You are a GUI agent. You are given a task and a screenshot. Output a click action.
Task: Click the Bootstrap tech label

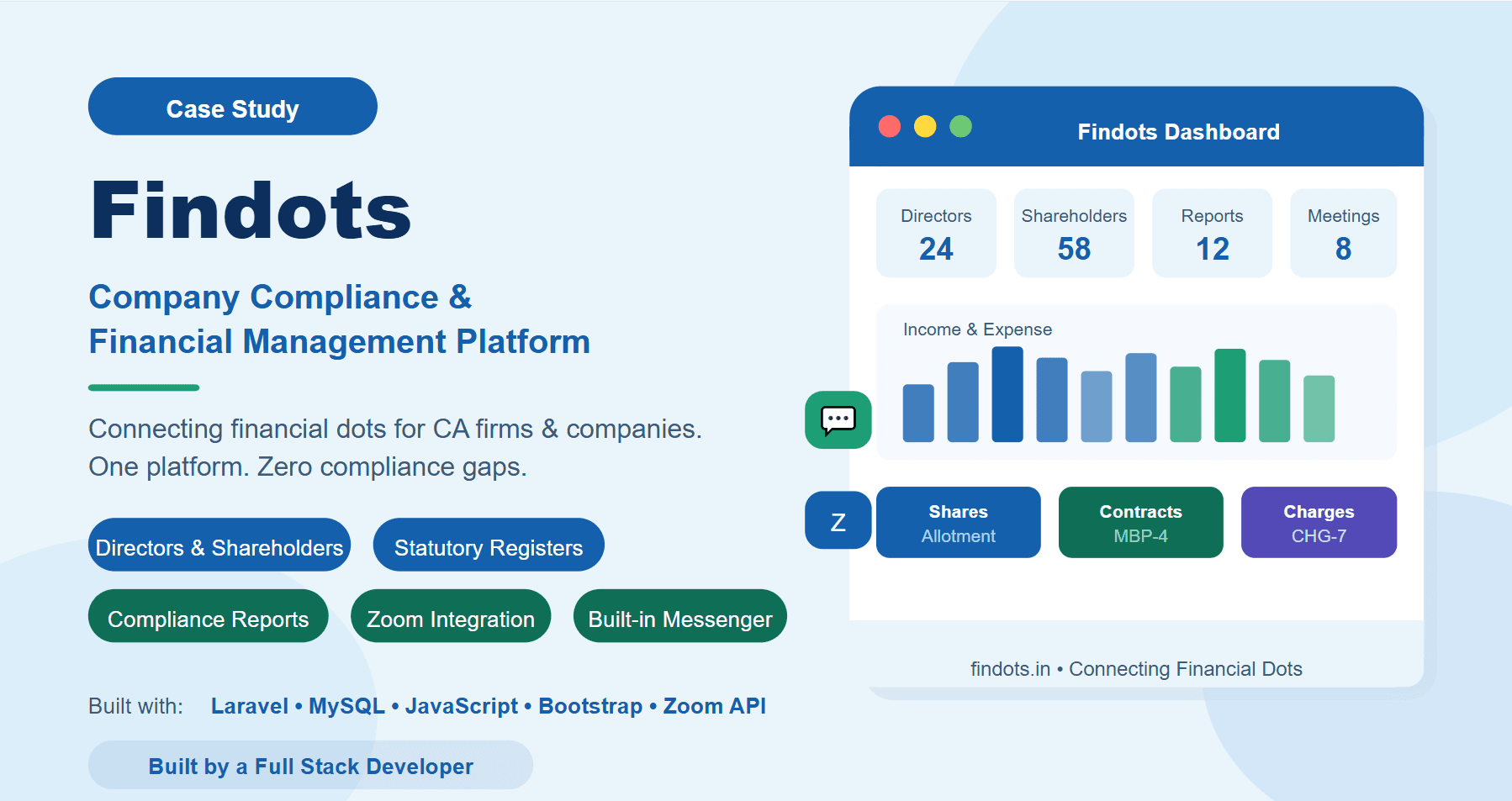590,706
